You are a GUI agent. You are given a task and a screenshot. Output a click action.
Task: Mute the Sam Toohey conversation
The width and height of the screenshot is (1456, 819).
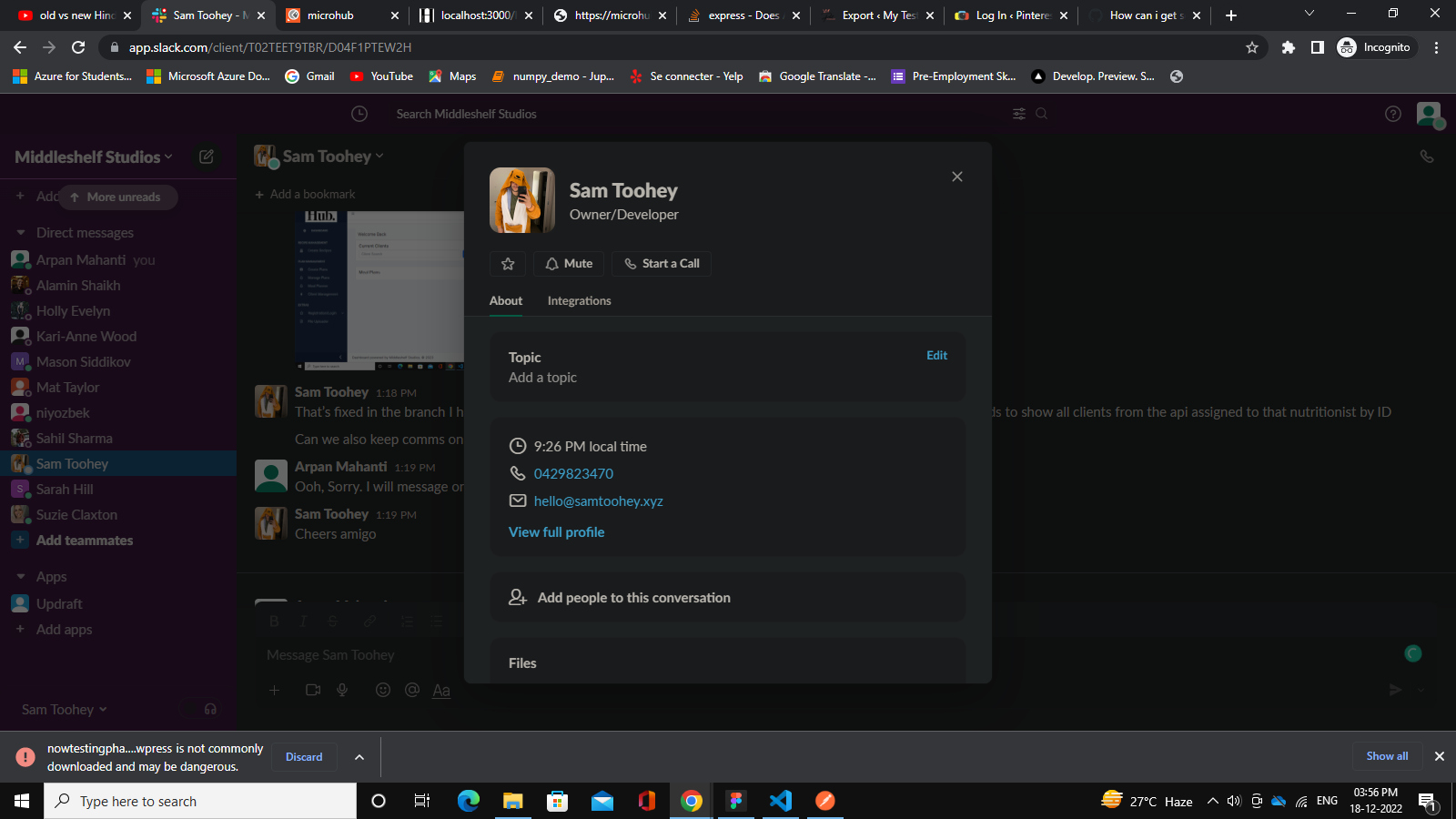tap(569, 264)
